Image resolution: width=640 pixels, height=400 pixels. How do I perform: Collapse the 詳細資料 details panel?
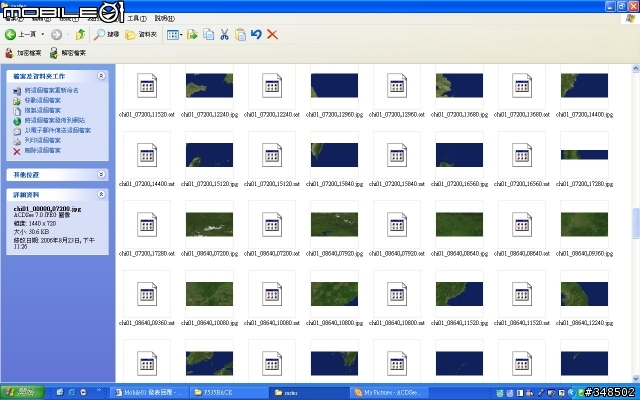tap(101, 195)
